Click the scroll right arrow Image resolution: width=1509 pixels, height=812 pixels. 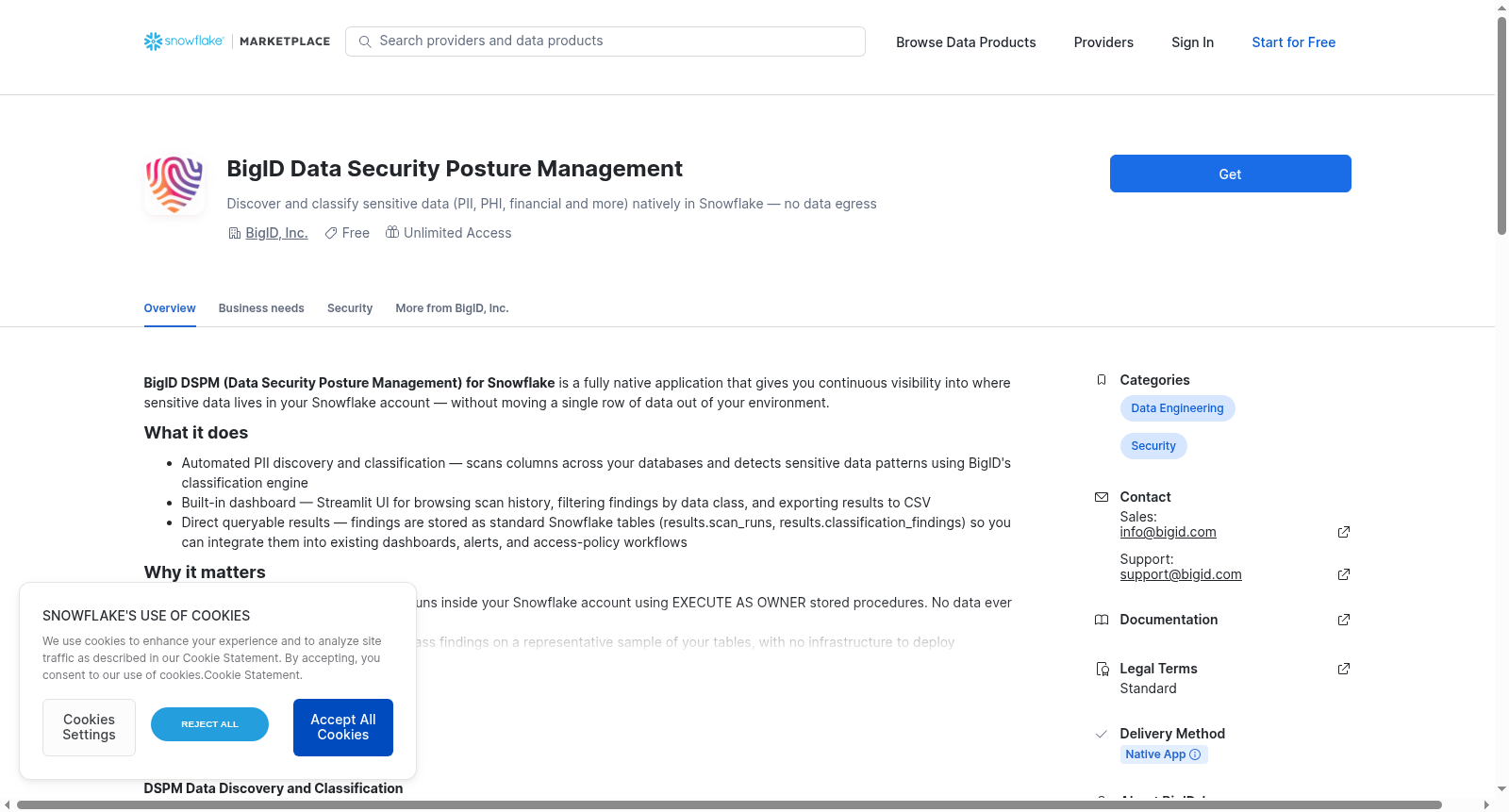1487,804
